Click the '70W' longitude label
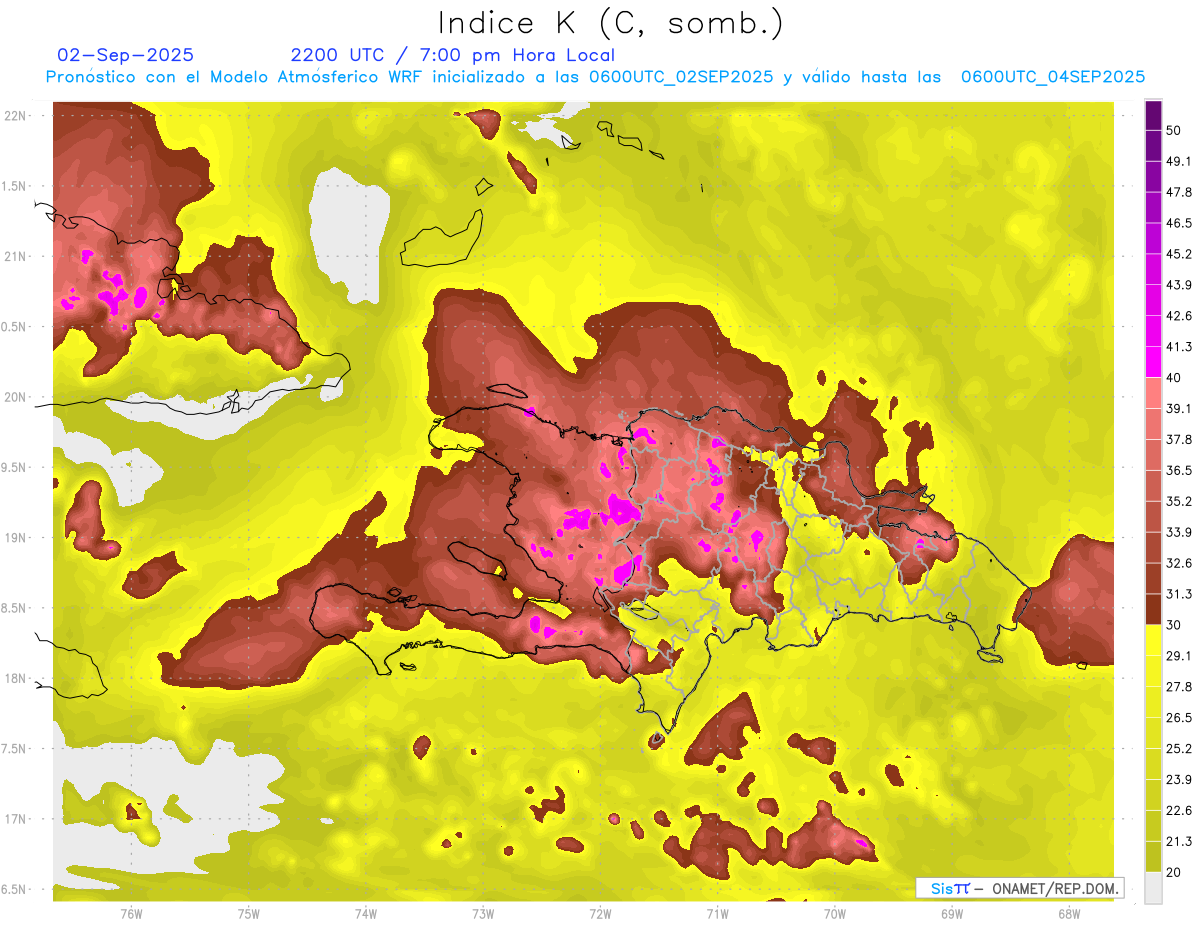 tap(835, 914)
